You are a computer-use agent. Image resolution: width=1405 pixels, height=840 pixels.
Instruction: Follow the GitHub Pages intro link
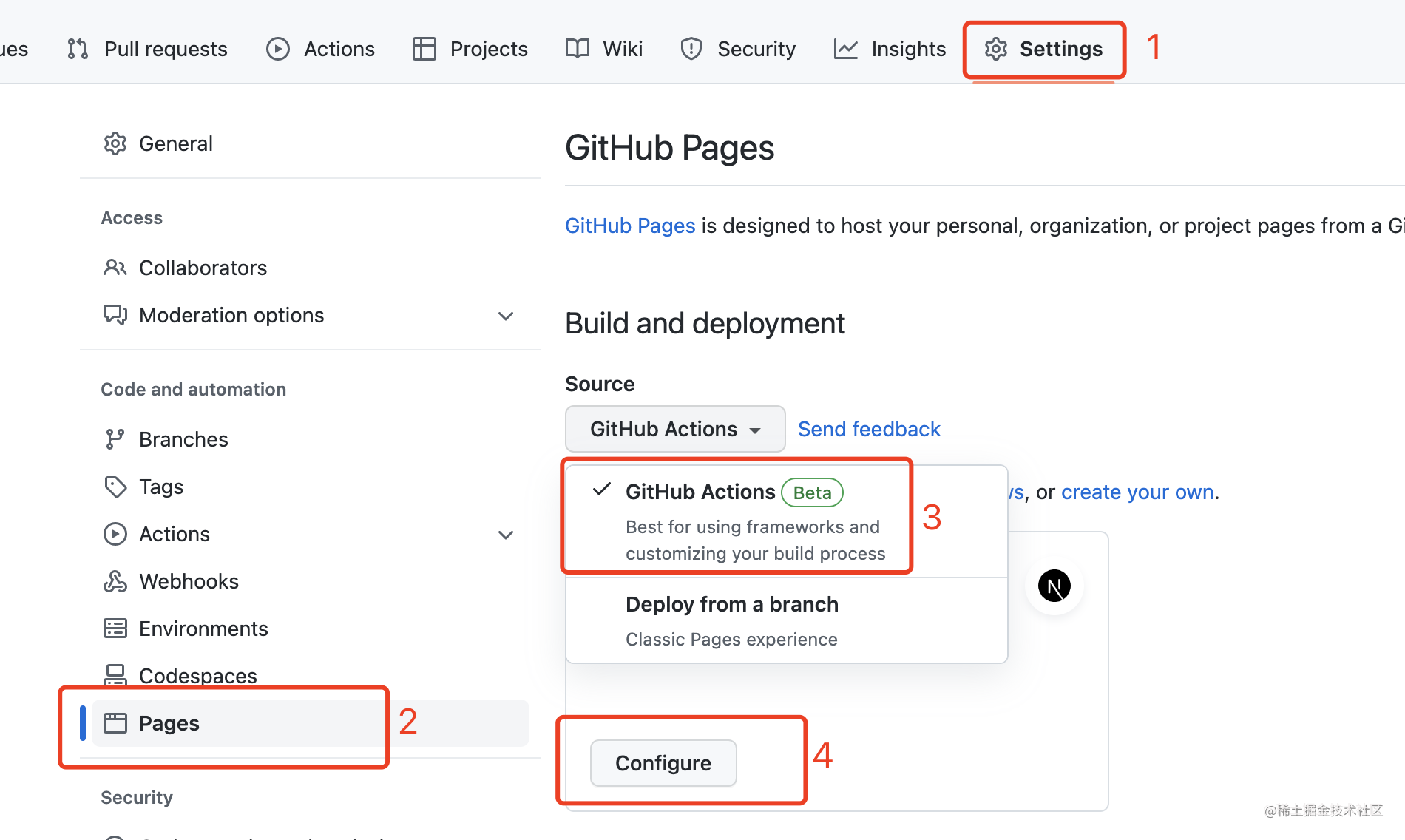(x=630, y=226)
